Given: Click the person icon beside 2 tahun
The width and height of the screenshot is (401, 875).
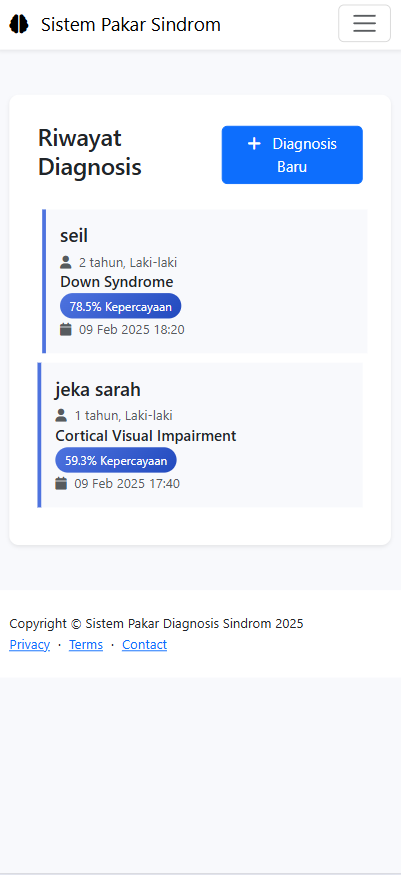Looking at the screenshot, I should pos(66,262).
